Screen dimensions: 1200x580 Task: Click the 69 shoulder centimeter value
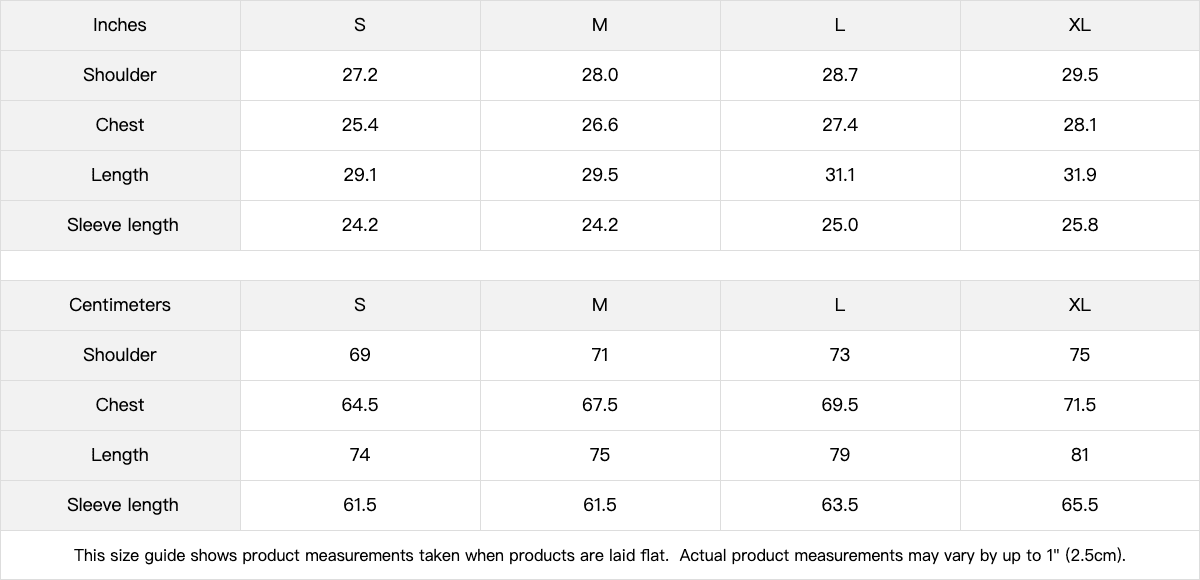[360, 355]
